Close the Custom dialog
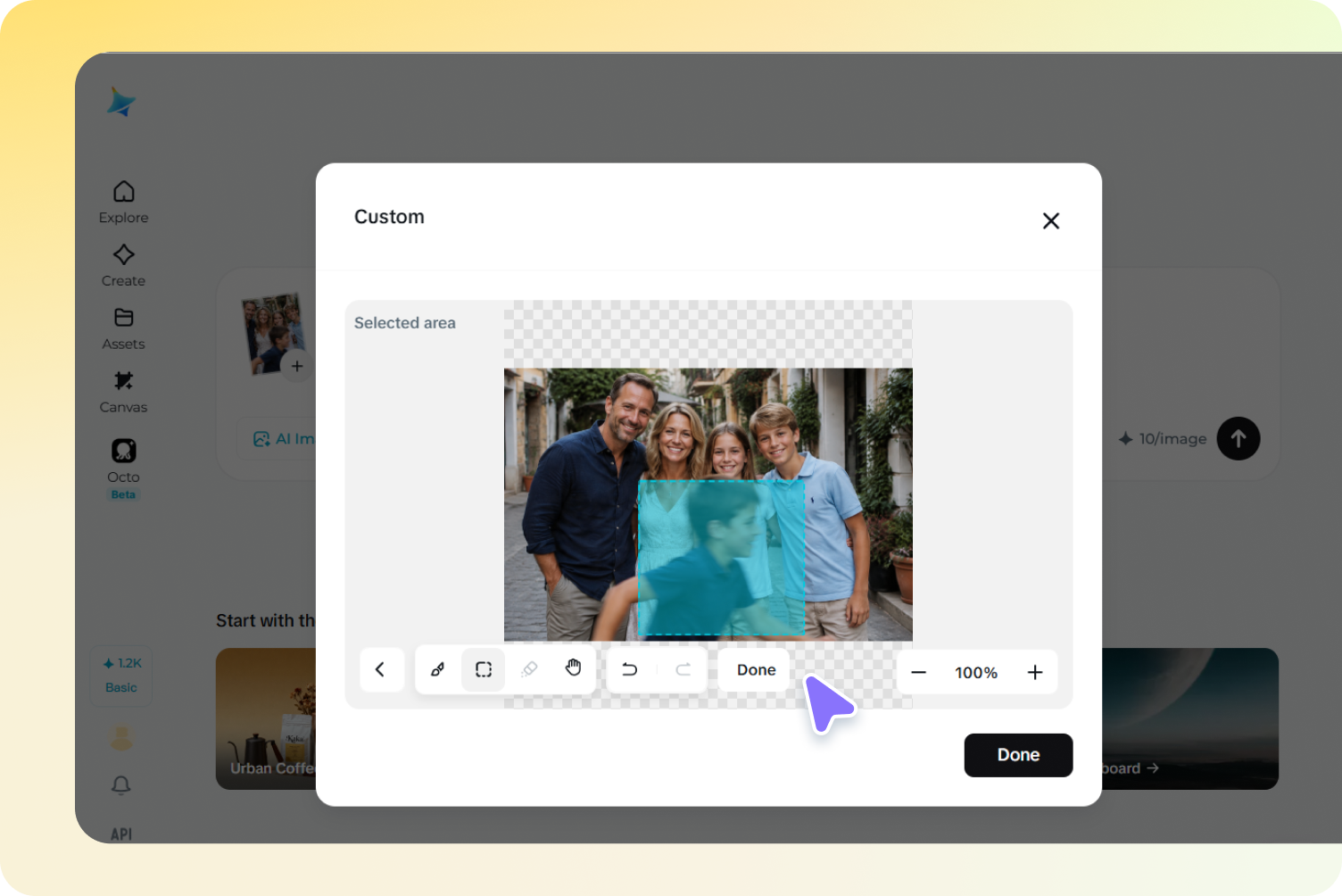The width and height of the screenshot is (1342, 896). 1051,220
